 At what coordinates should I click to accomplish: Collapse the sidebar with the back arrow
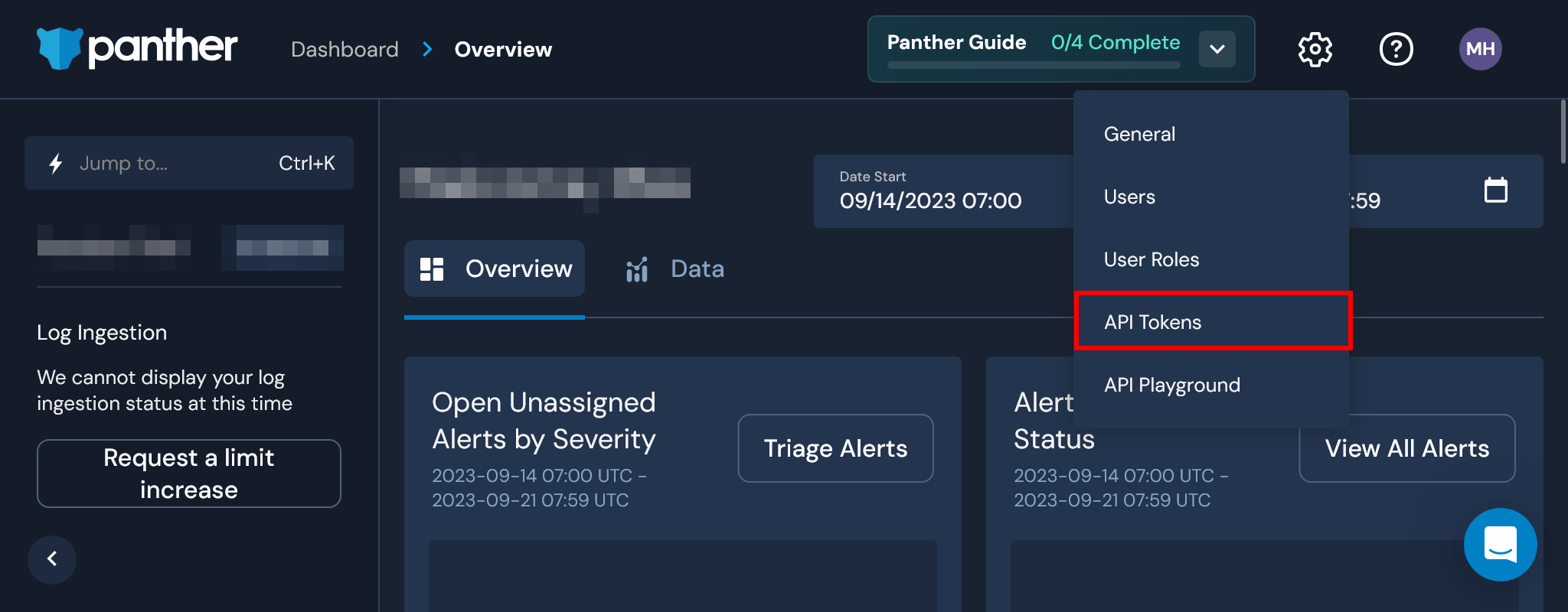52,559
